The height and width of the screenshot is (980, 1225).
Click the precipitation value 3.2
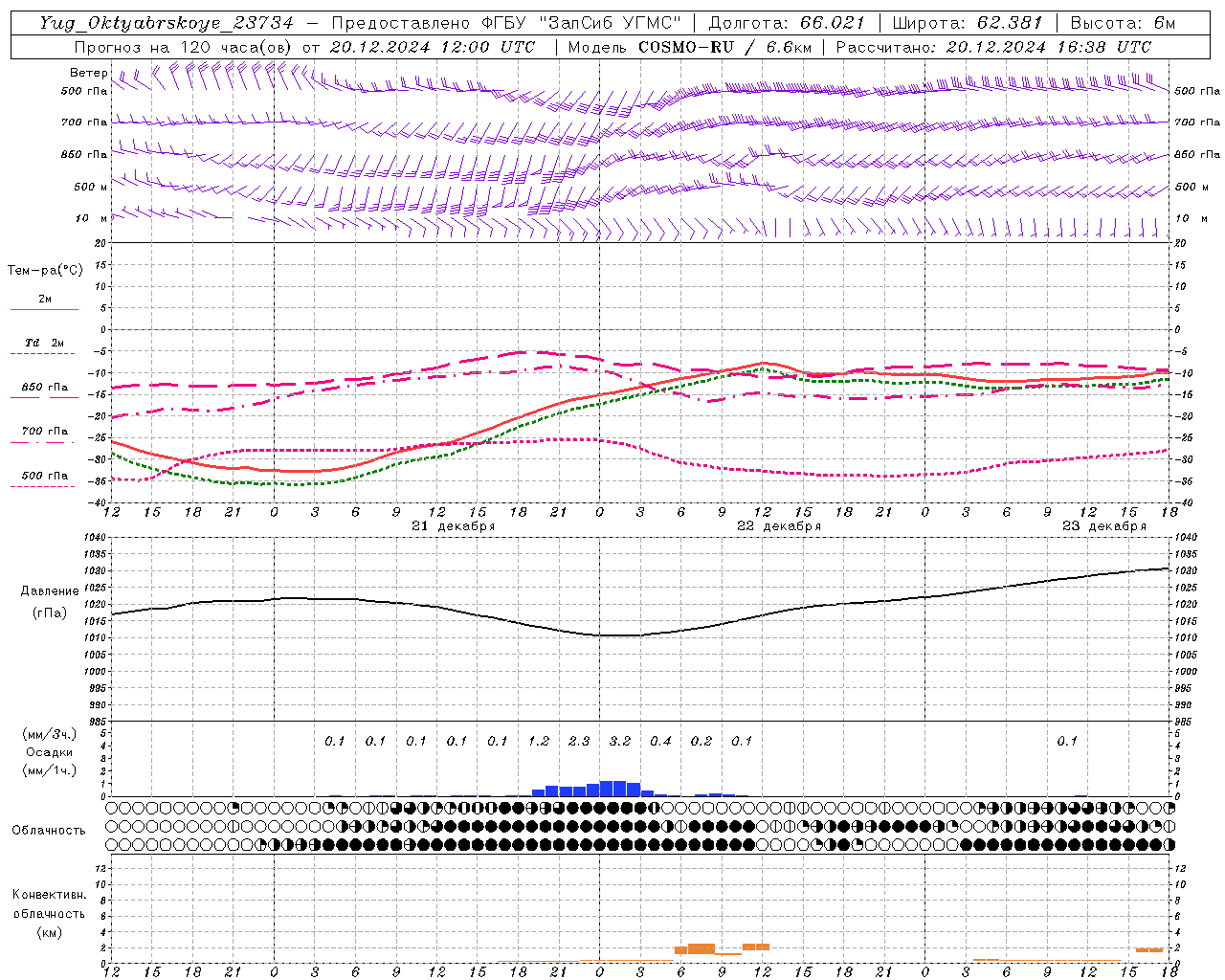620,741
